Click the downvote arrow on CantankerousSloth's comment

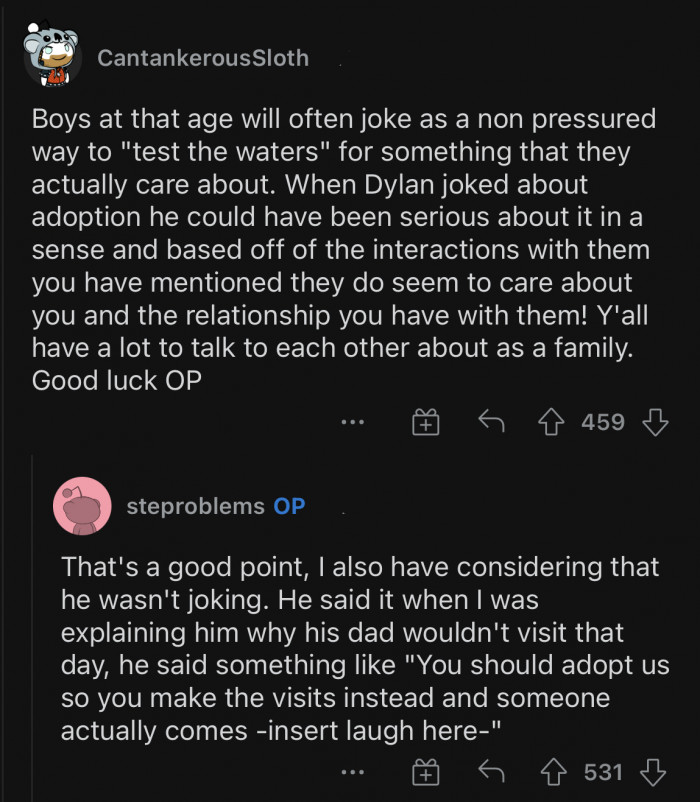(x=655, y=421)
